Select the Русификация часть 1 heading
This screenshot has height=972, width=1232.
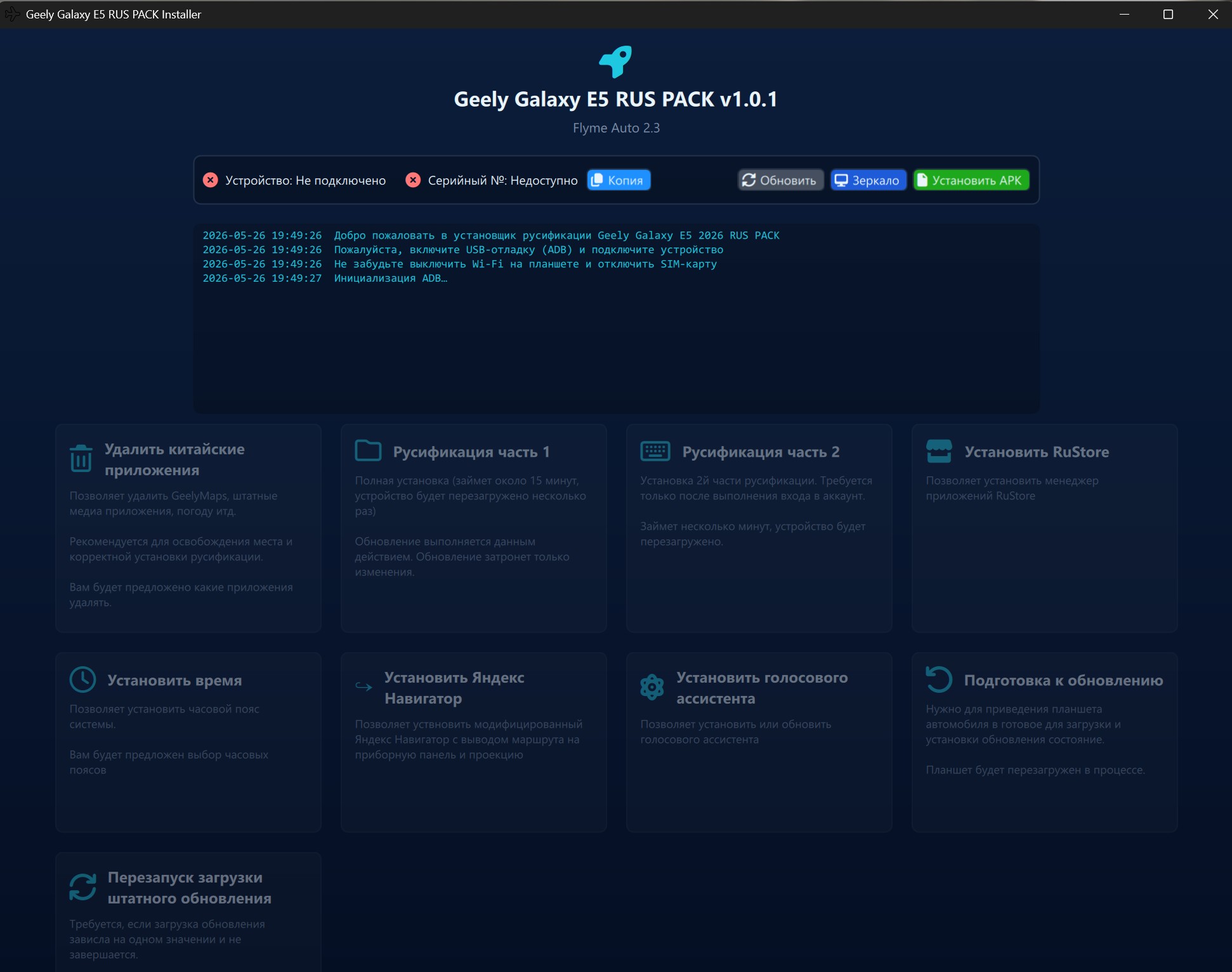tap(471, 452)
